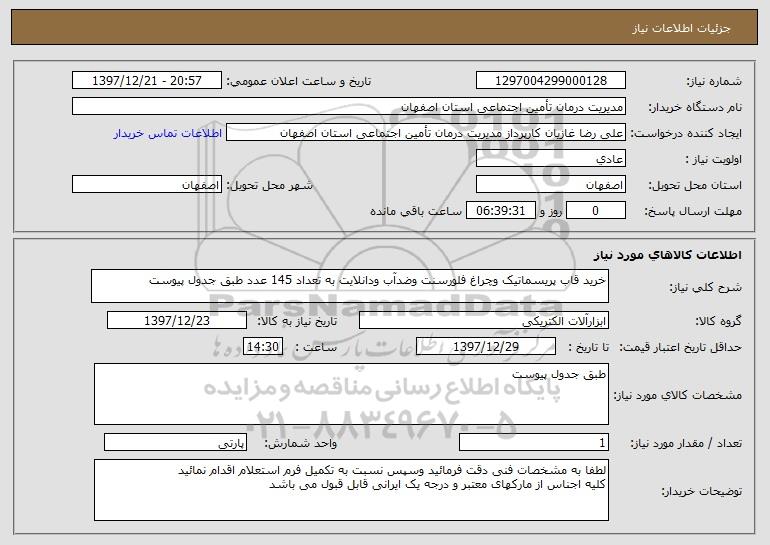Click the گروه کالا label
This screenshot has height=545, width=770.
pos(718,322)
